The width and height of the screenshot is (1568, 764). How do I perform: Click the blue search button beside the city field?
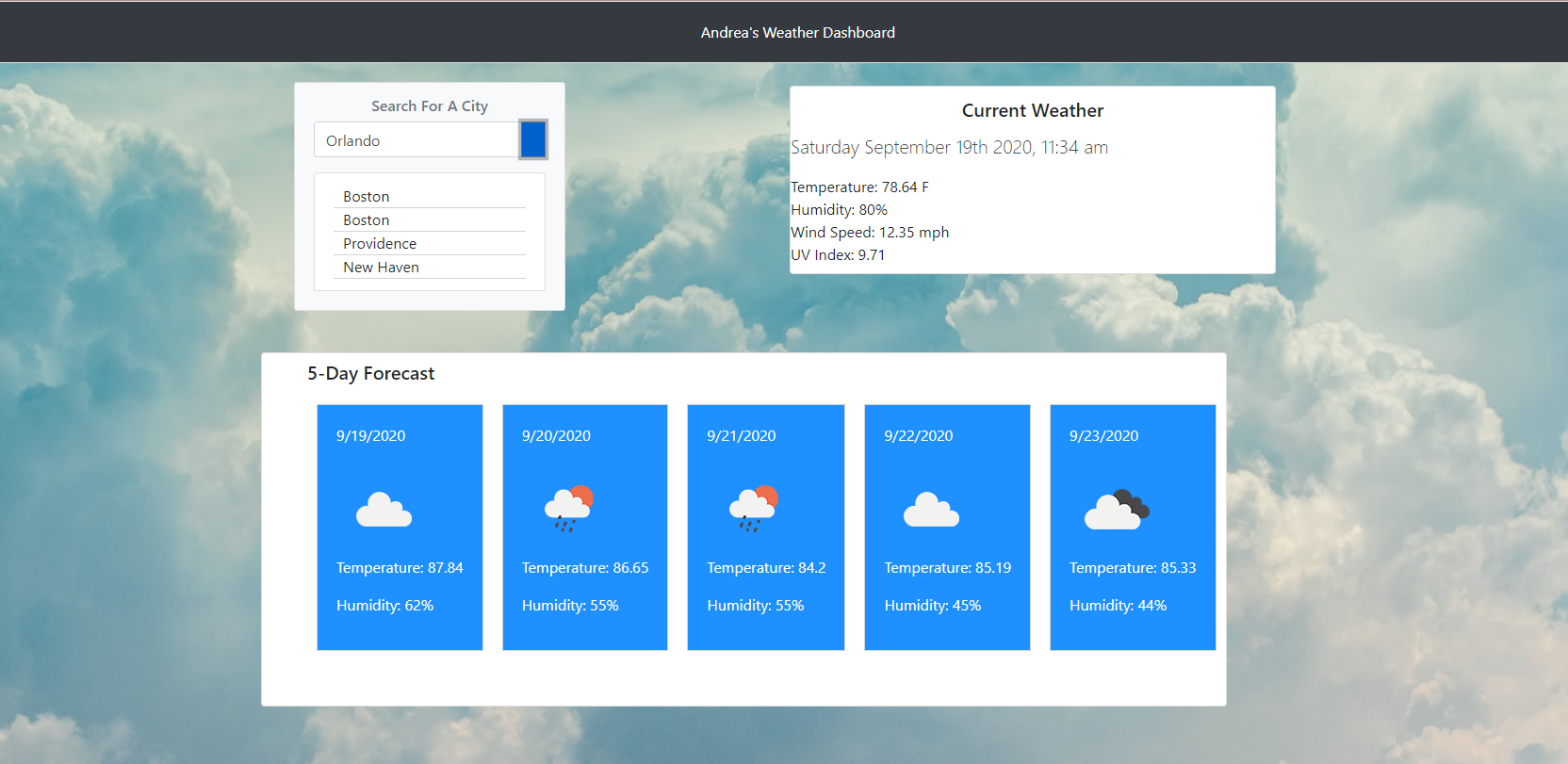(x=533, y=139)
